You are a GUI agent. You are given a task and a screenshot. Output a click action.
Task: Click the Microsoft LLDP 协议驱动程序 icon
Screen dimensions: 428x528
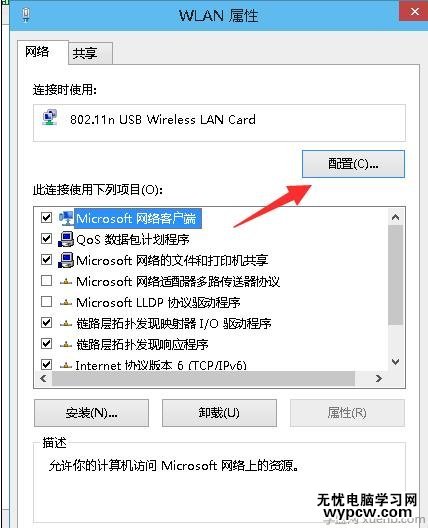pos(66,302)
